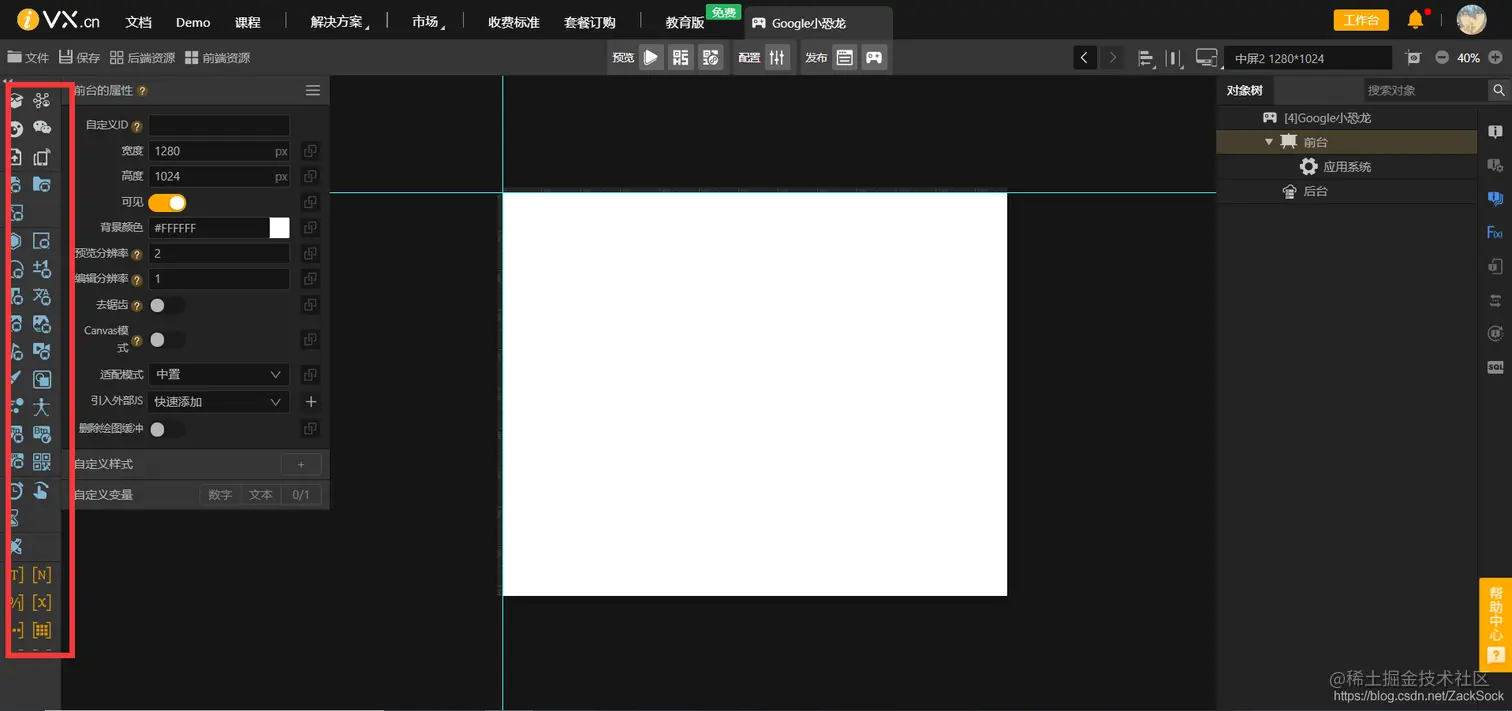Click the 工作台 button
Screen dimensions: 1512x711
[x=1361, y=20]
